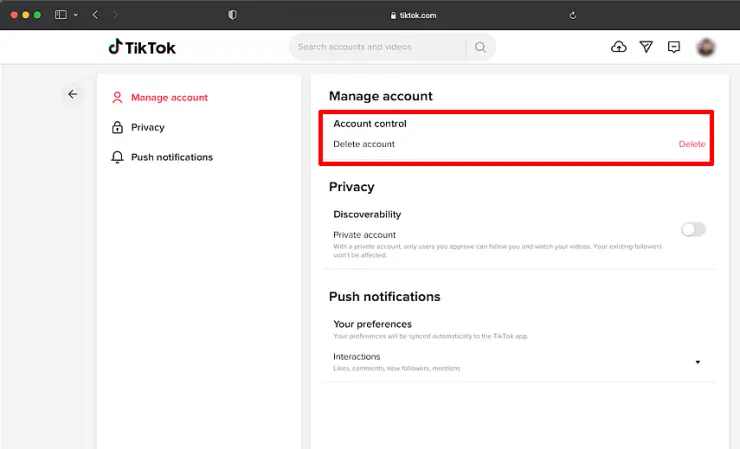Click the Manage account page heading
Screen dimensions: 740x449
[380, 96]
